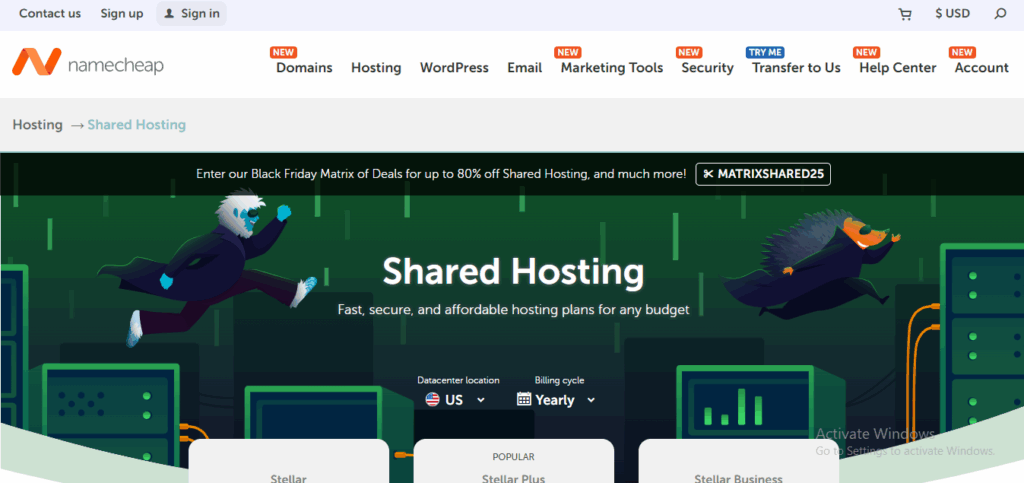Click the search magnifier icon
The width and height of the screenshot is (1024, 483).
coord(1000,14)
